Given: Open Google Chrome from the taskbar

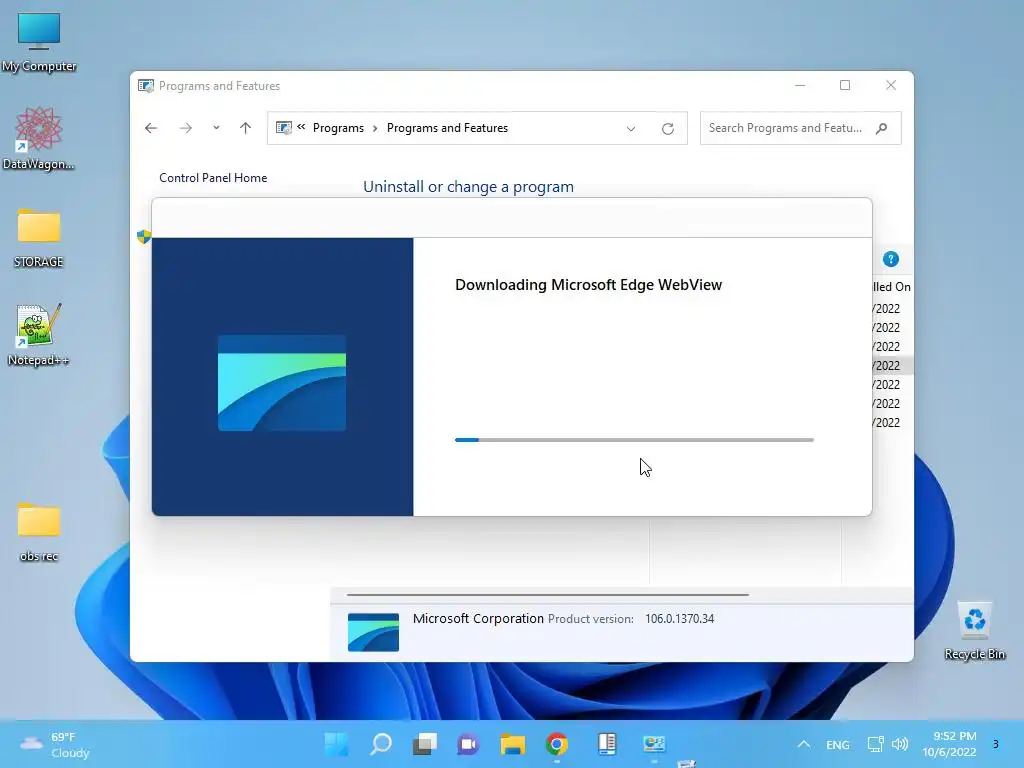Looking at the screenshot, I should coord(557,744).
